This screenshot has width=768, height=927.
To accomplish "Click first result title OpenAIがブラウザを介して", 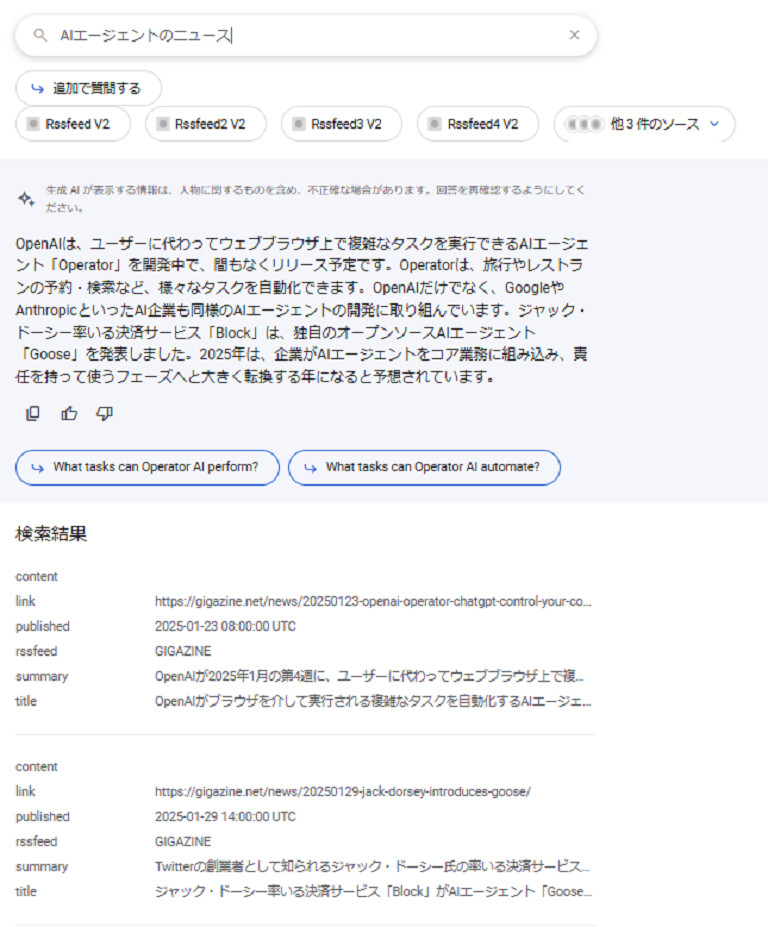I will point(373,701).
